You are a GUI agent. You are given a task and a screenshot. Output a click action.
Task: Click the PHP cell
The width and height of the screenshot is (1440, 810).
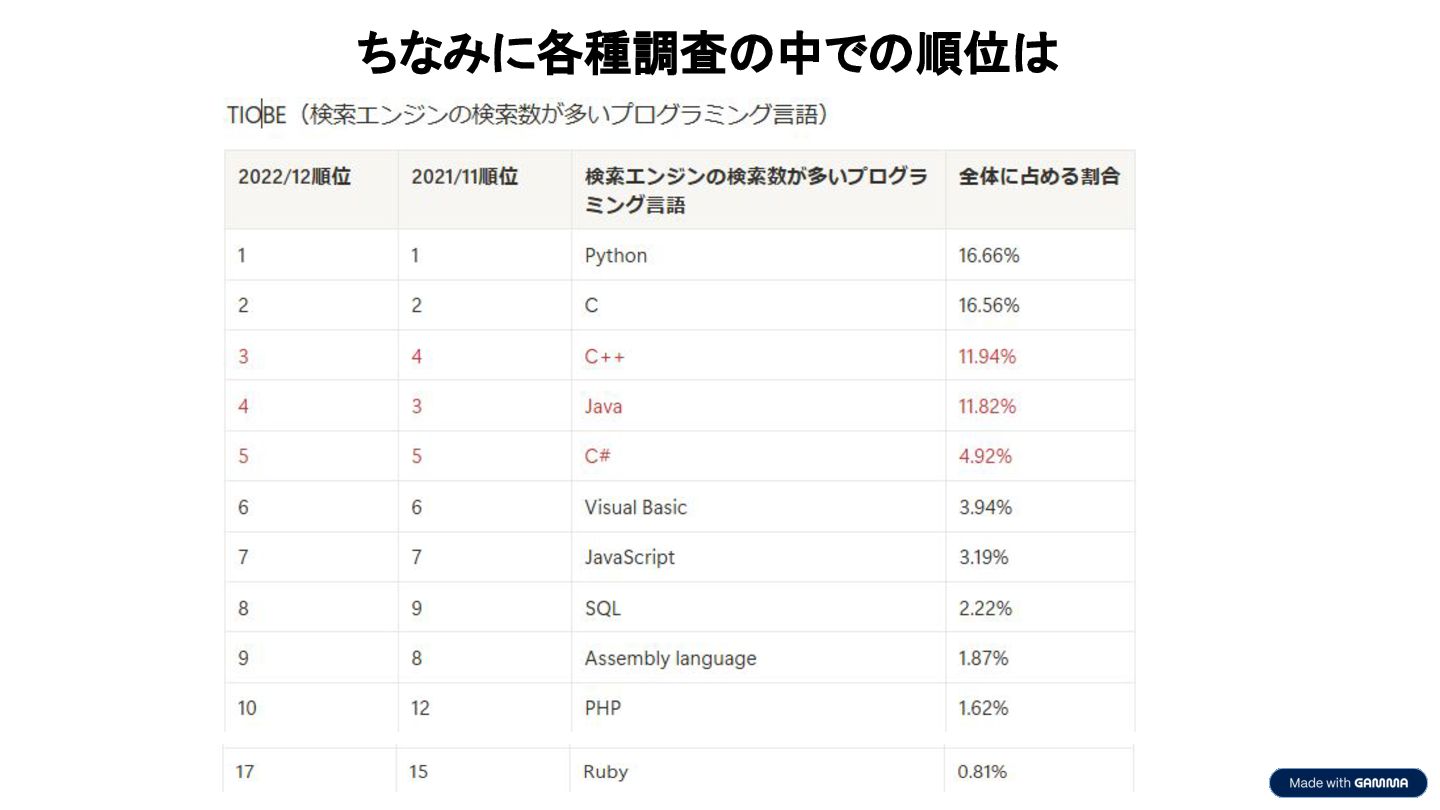click(603, 708)
